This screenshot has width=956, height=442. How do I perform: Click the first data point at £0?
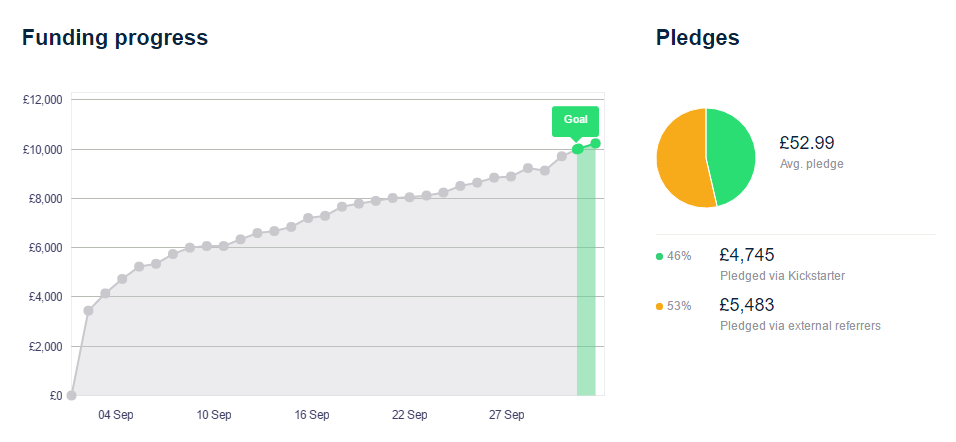coord(71,395)
